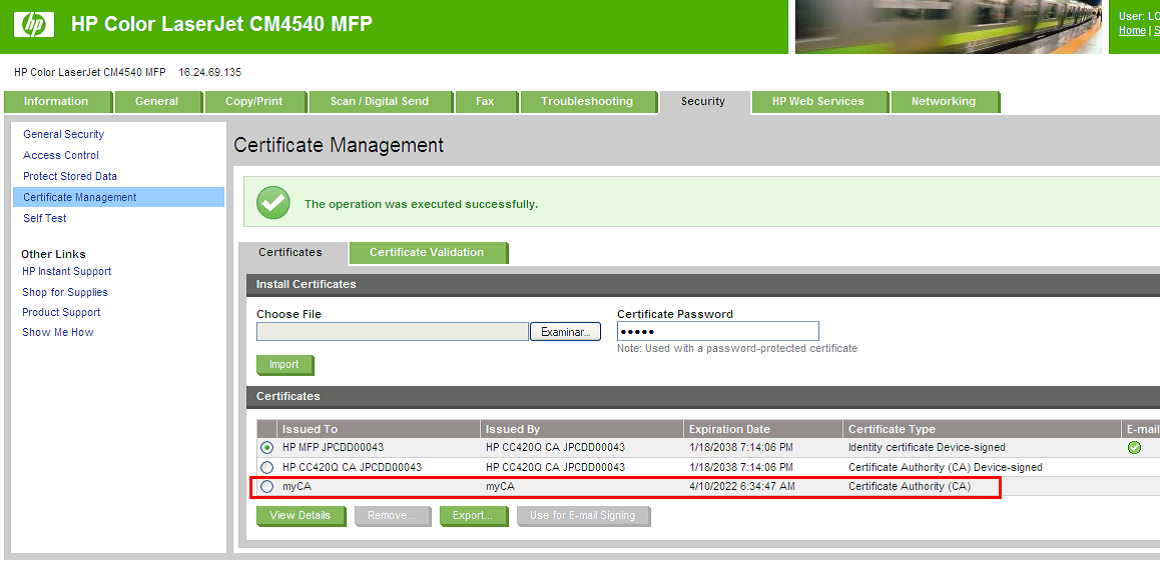Open the Networking tab
This screenshot has width=1160, height=570.
coord(942,102)
